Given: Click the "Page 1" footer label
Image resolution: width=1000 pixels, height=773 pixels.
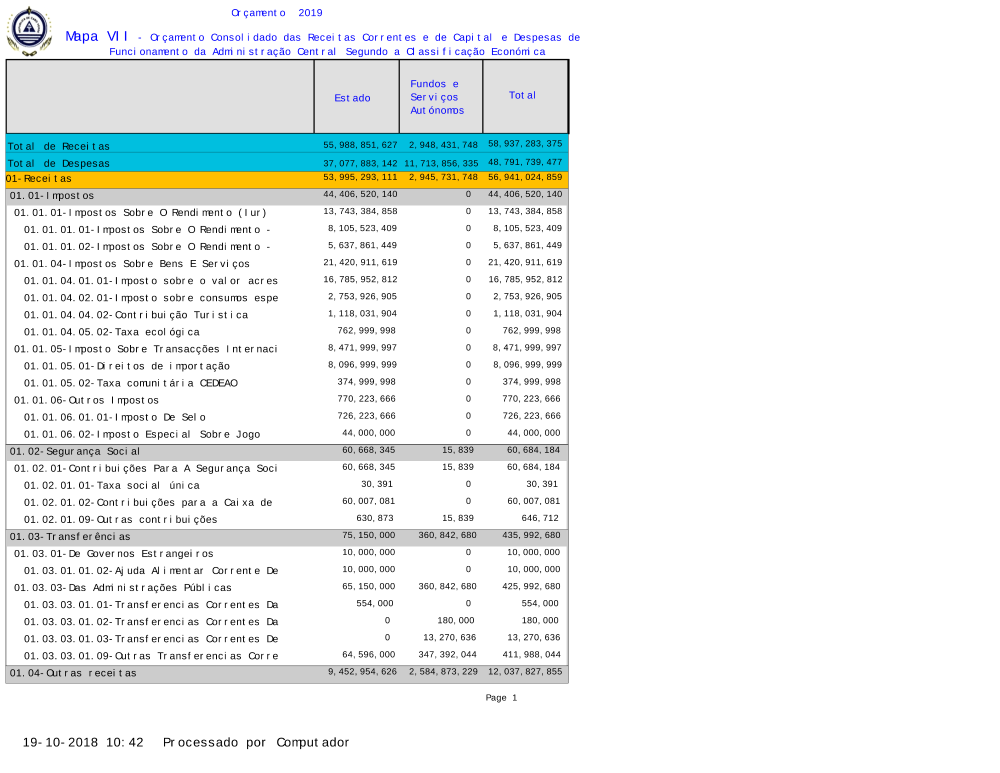Looking at the screenshot, I should coord(501,698).
